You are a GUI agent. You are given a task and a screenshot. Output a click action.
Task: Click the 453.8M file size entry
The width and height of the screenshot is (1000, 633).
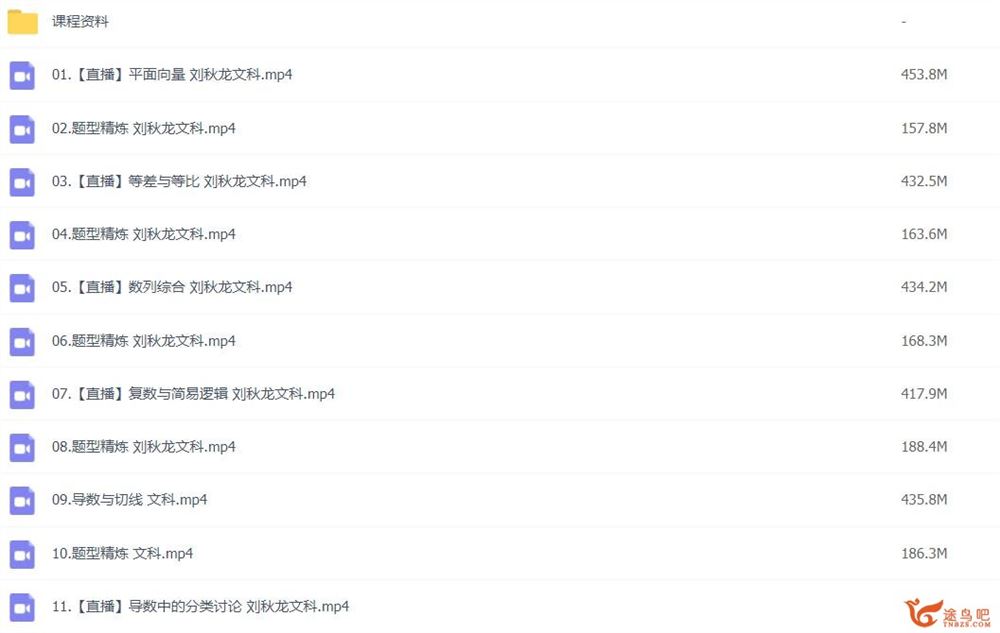(x=923, y=75)
